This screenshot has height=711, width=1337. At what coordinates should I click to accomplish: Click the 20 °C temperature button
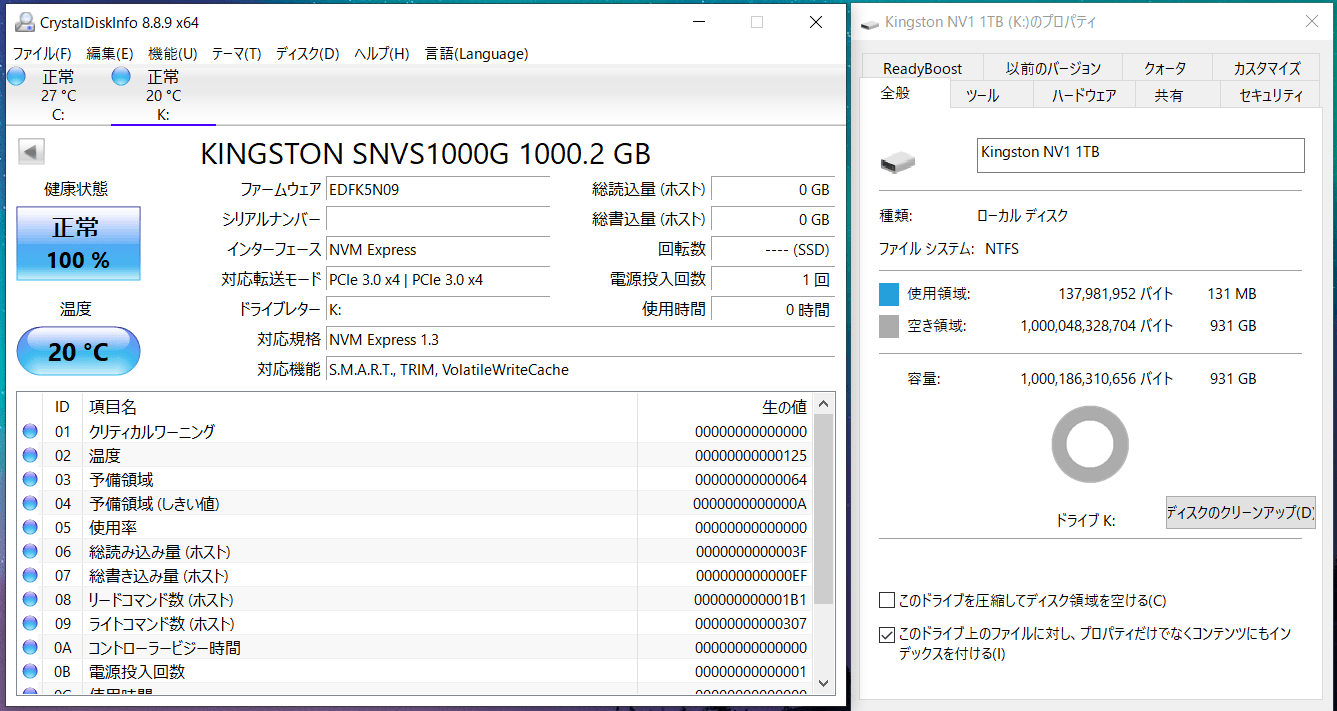tap(79, 351)
